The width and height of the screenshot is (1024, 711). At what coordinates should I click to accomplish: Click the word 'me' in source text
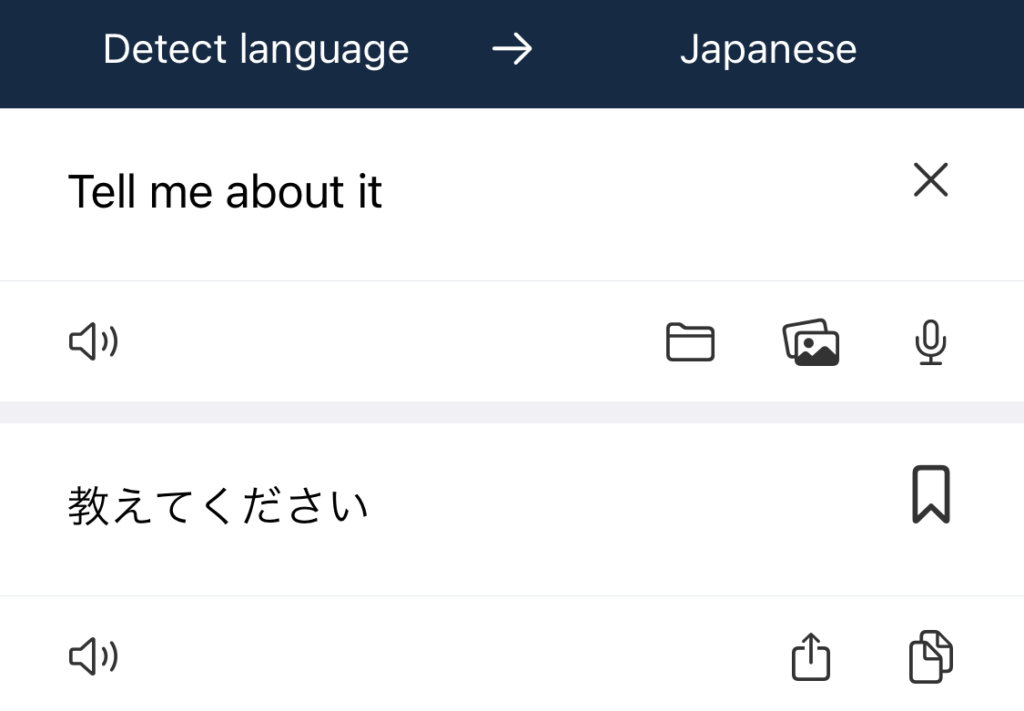(x=181, y=192)
